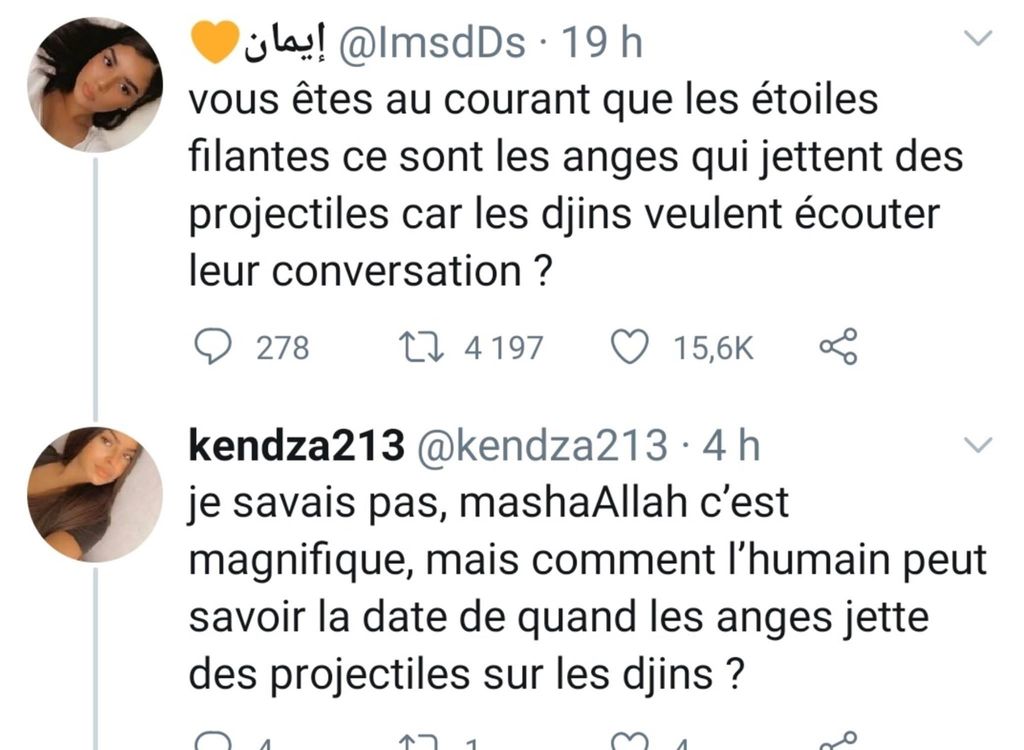Image resolution: width=1024 pixels, height=750 pixels.
Task: Click the reply icon on إيمان's tweet
Action: pos(210,347)
